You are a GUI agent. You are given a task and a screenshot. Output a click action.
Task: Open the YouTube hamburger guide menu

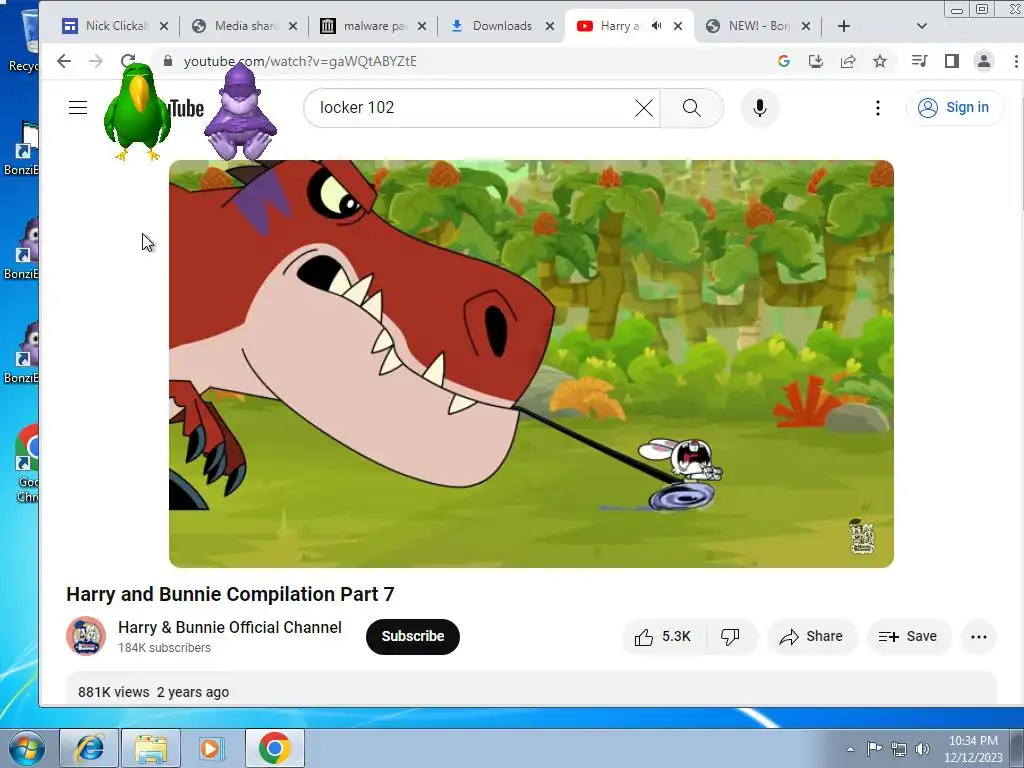tap(78, 108)
